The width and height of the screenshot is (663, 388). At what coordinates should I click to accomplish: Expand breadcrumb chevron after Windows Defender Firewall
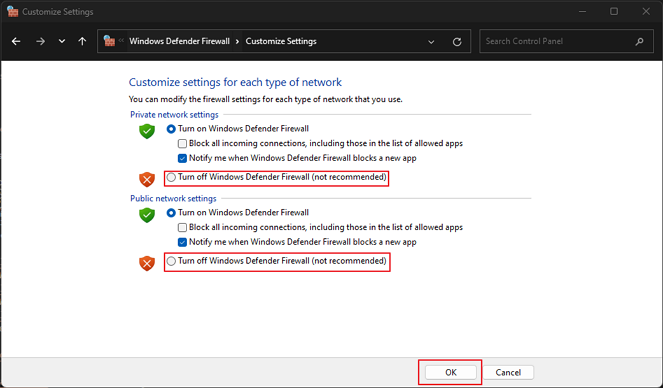coord(237,41)
